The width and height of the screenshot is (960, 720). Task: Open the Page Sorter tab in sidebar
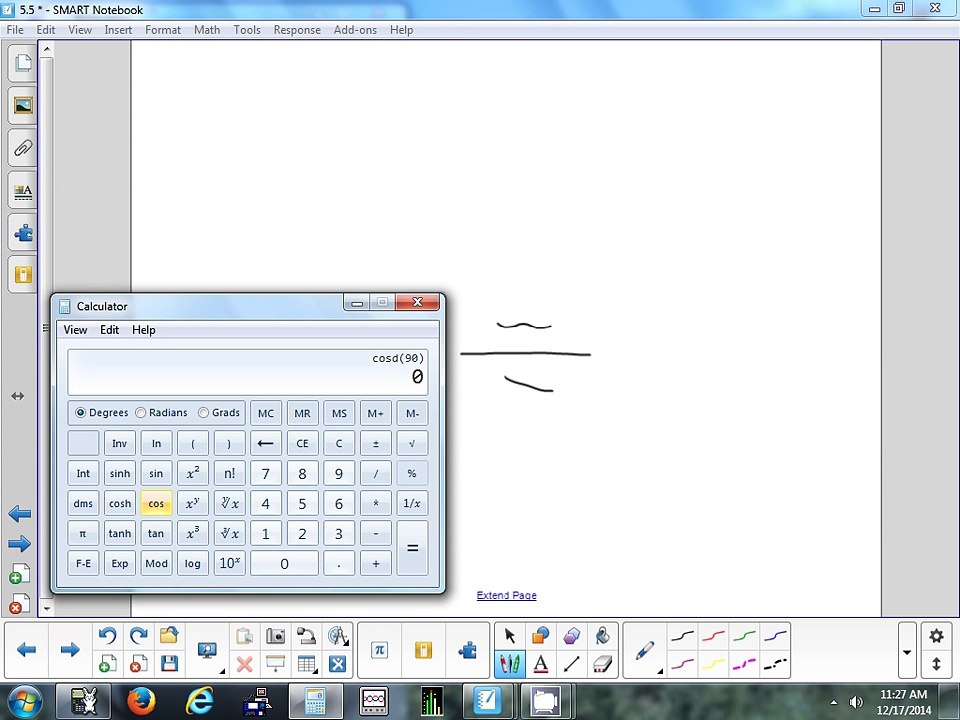pyautogui.click(x=23, y=63)
